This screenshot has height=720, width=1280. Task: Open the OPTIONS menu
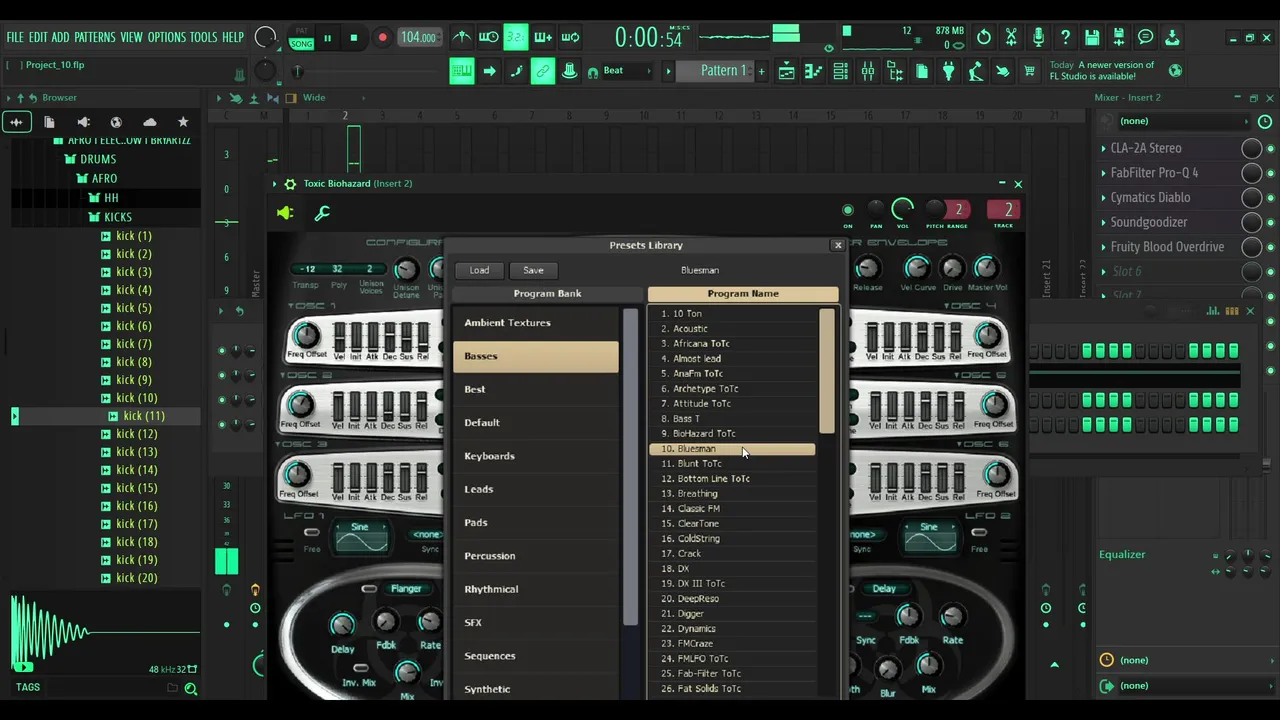[167, 37]
